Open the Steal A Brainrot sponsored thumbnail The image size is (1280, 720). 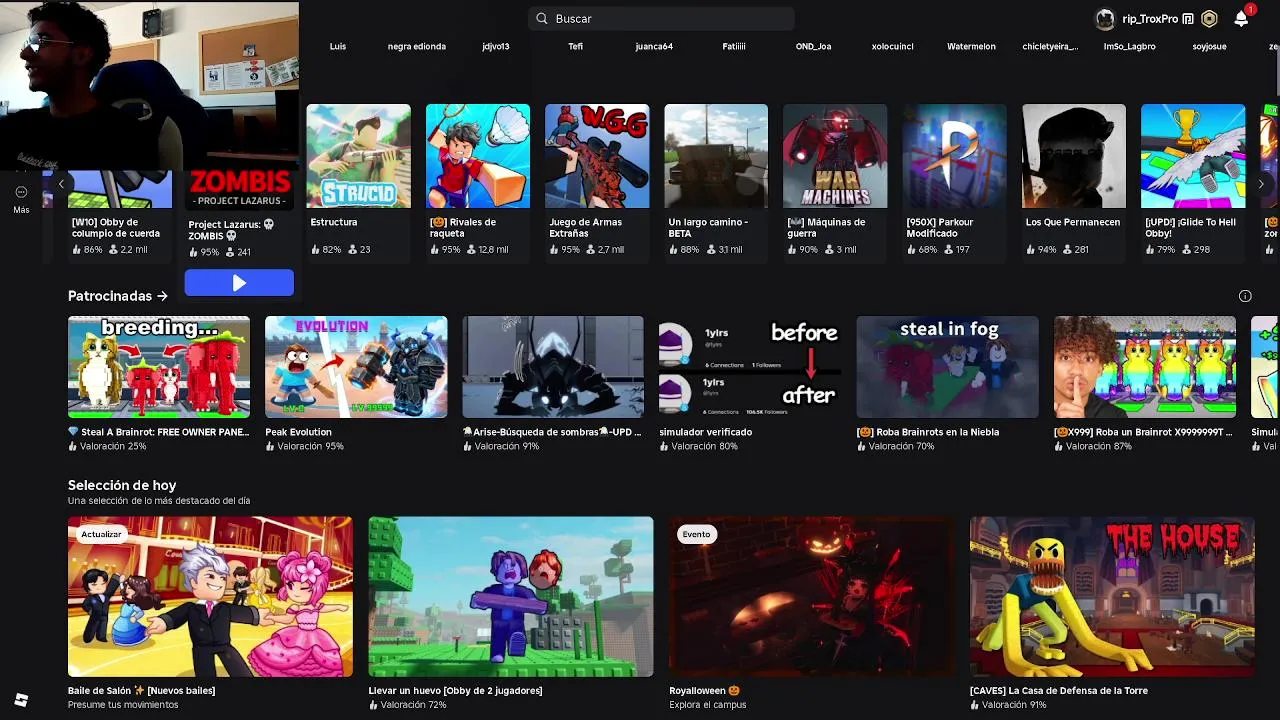click(159, 367)
